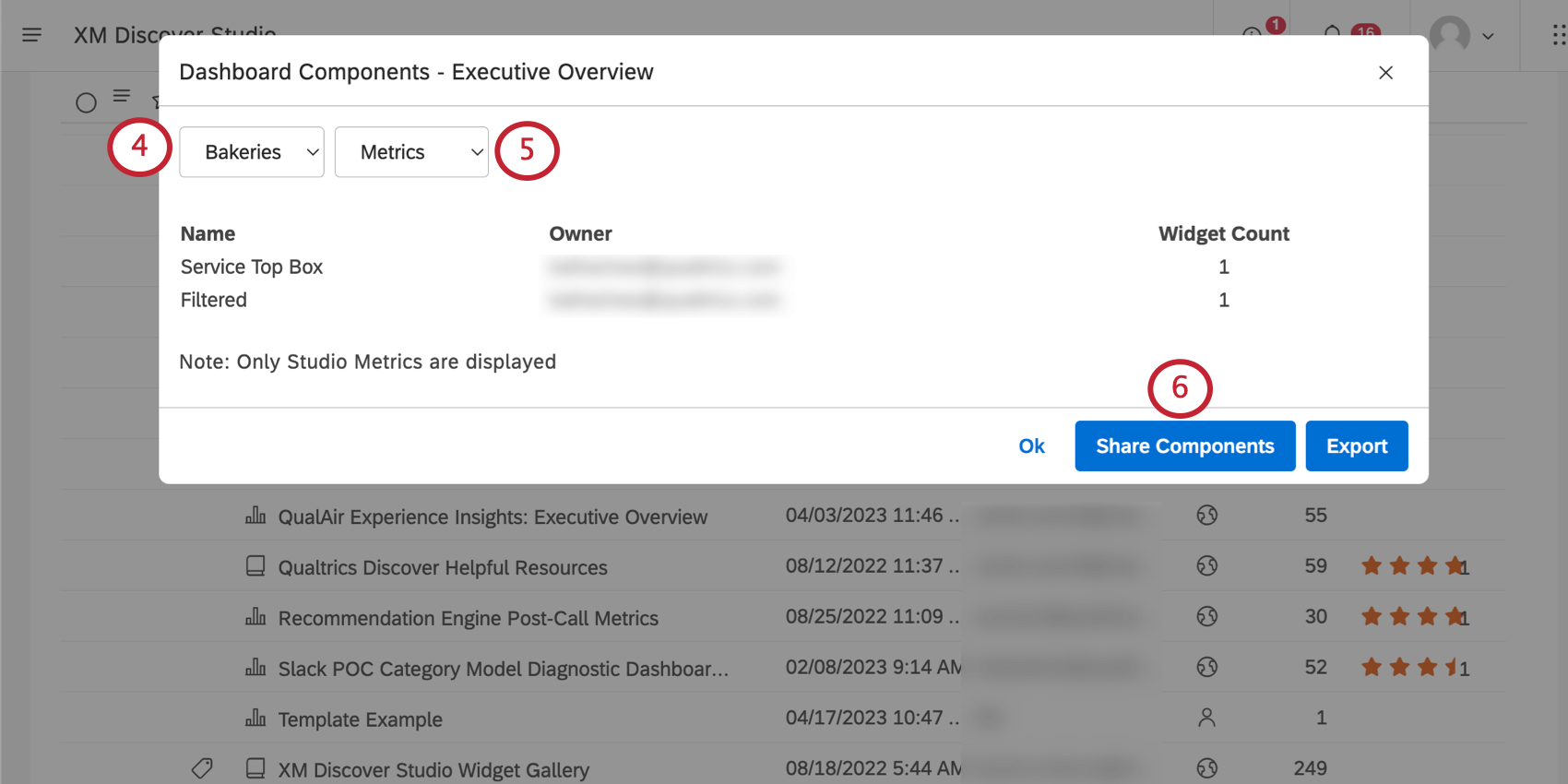Click the Export button
This screenshot has width=1568, height=784.
(x=1356, y=446)
